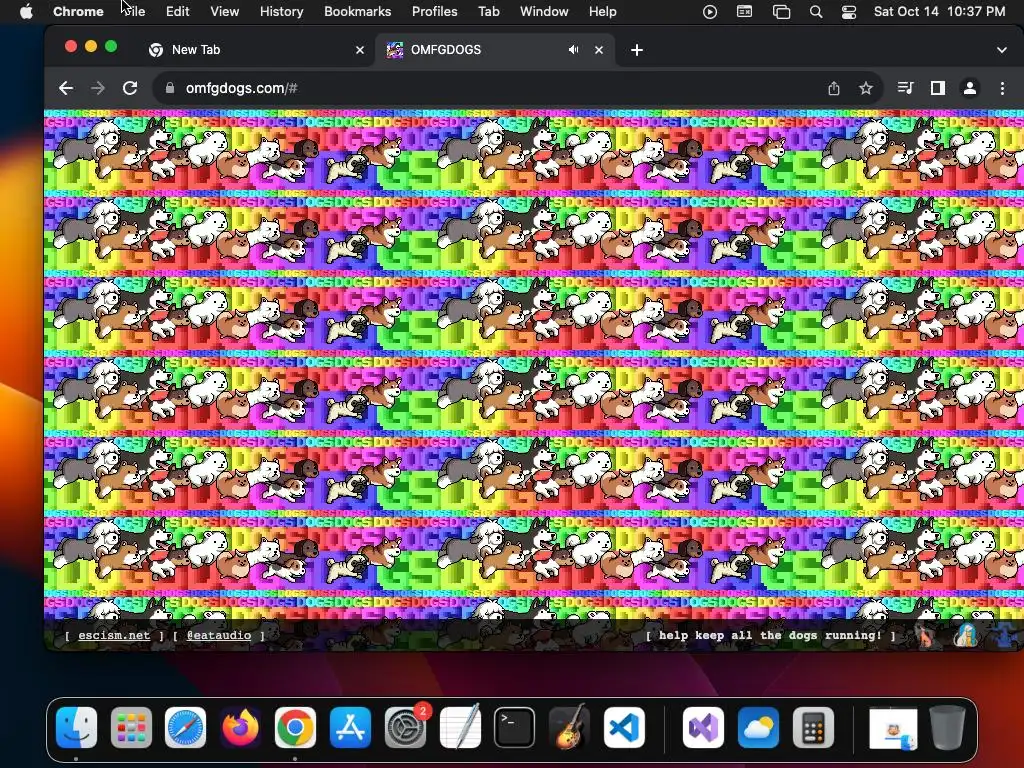Open the Help menu
The width and height of the screenshot is (1024, 768).
tap(602, 11)
